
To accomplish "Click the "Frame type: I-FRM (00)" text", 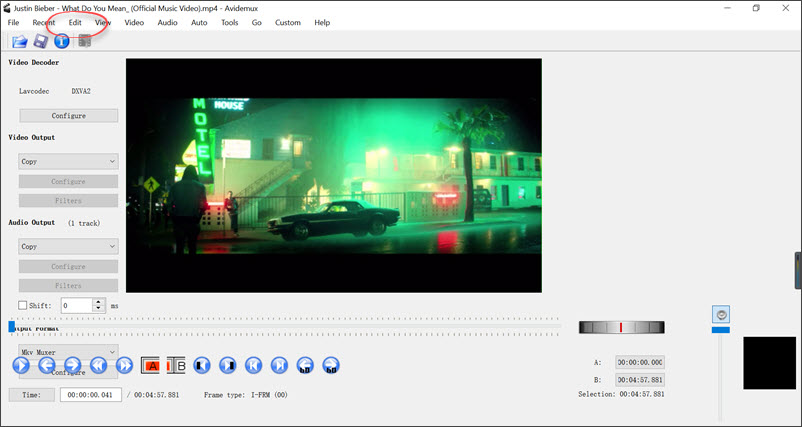I will (246, 395).
